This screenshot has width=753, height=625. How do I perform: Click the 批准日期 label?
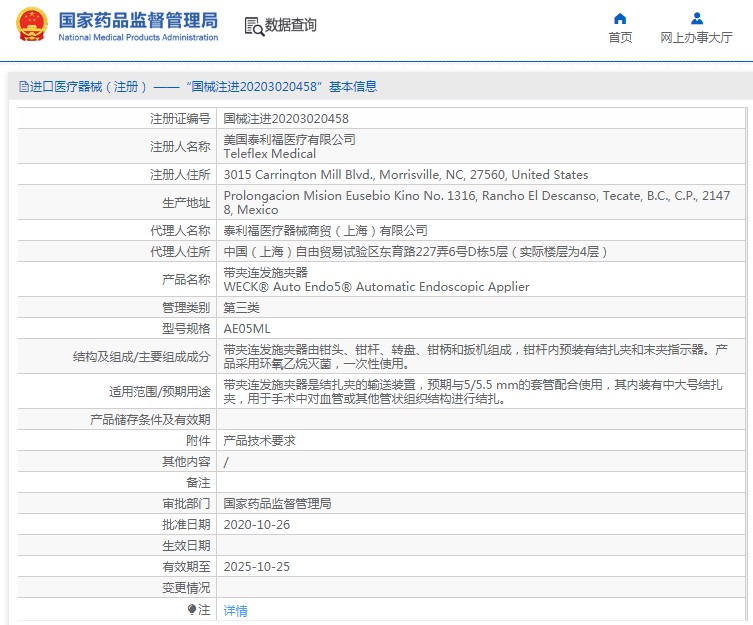[186, 525]
